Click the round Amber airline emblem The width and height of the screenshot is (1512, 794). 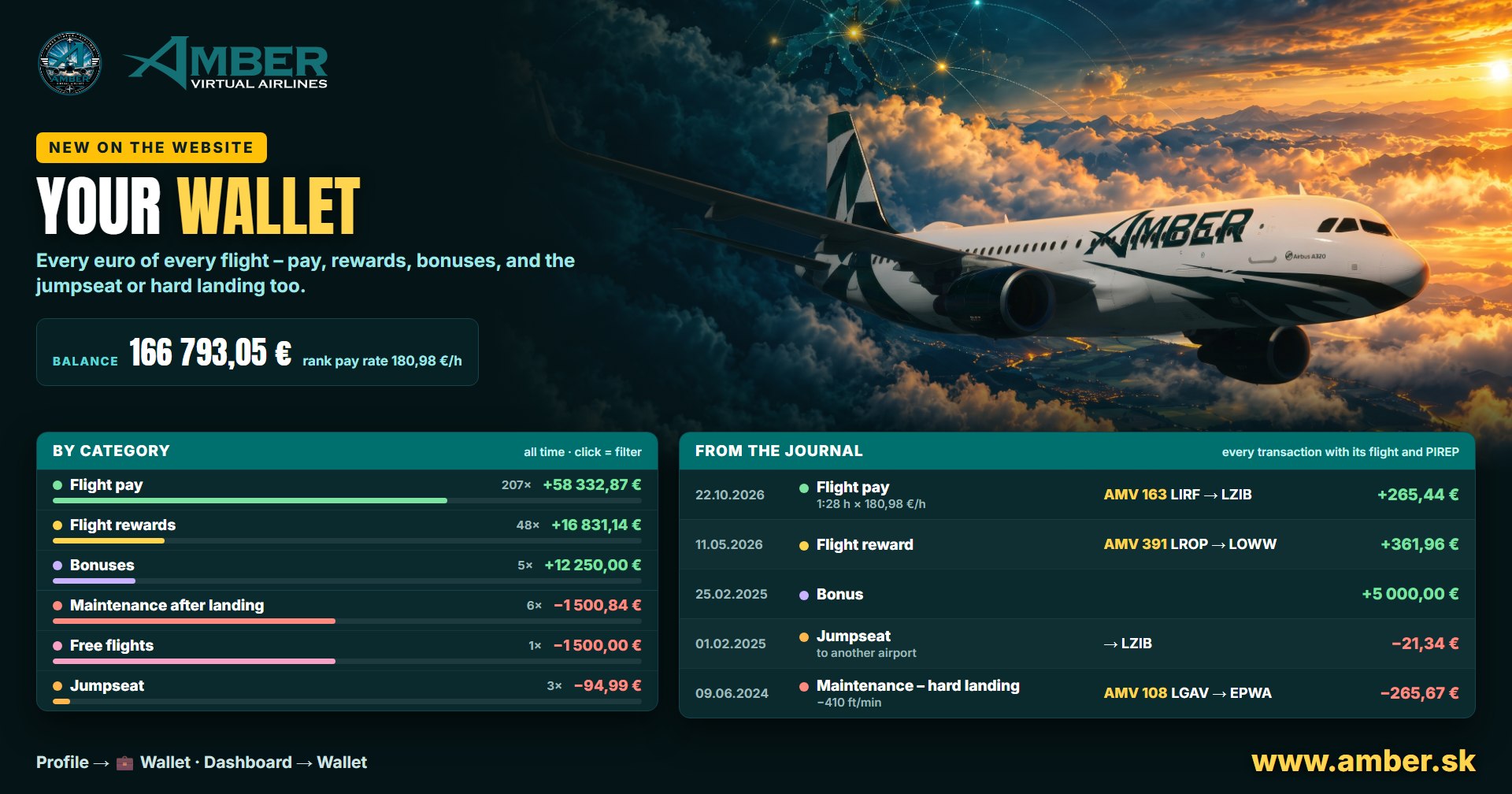click(x=70, y=63)
